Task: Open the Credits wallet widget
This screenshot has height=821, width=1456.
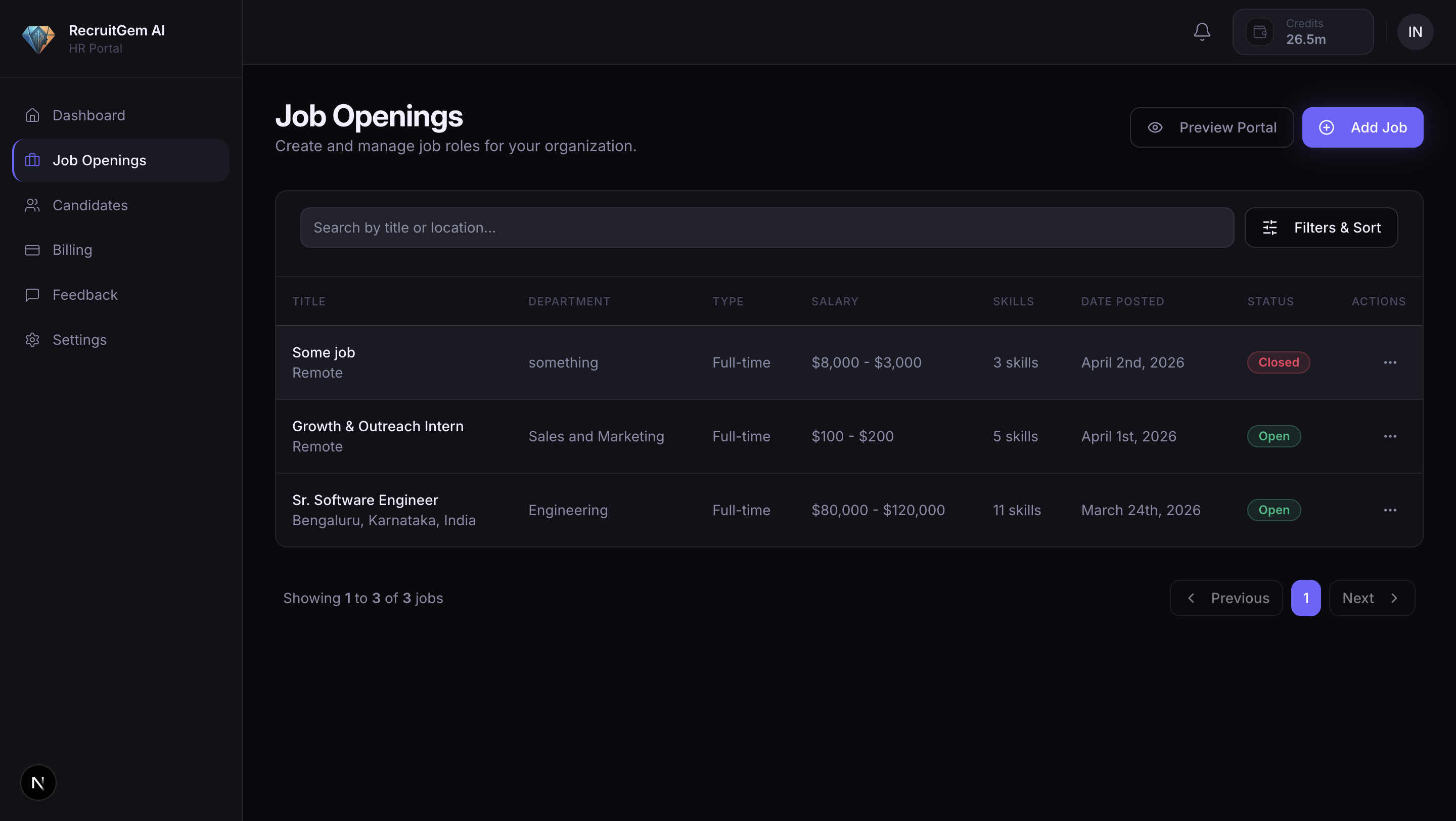Action: click(1302, 32)
